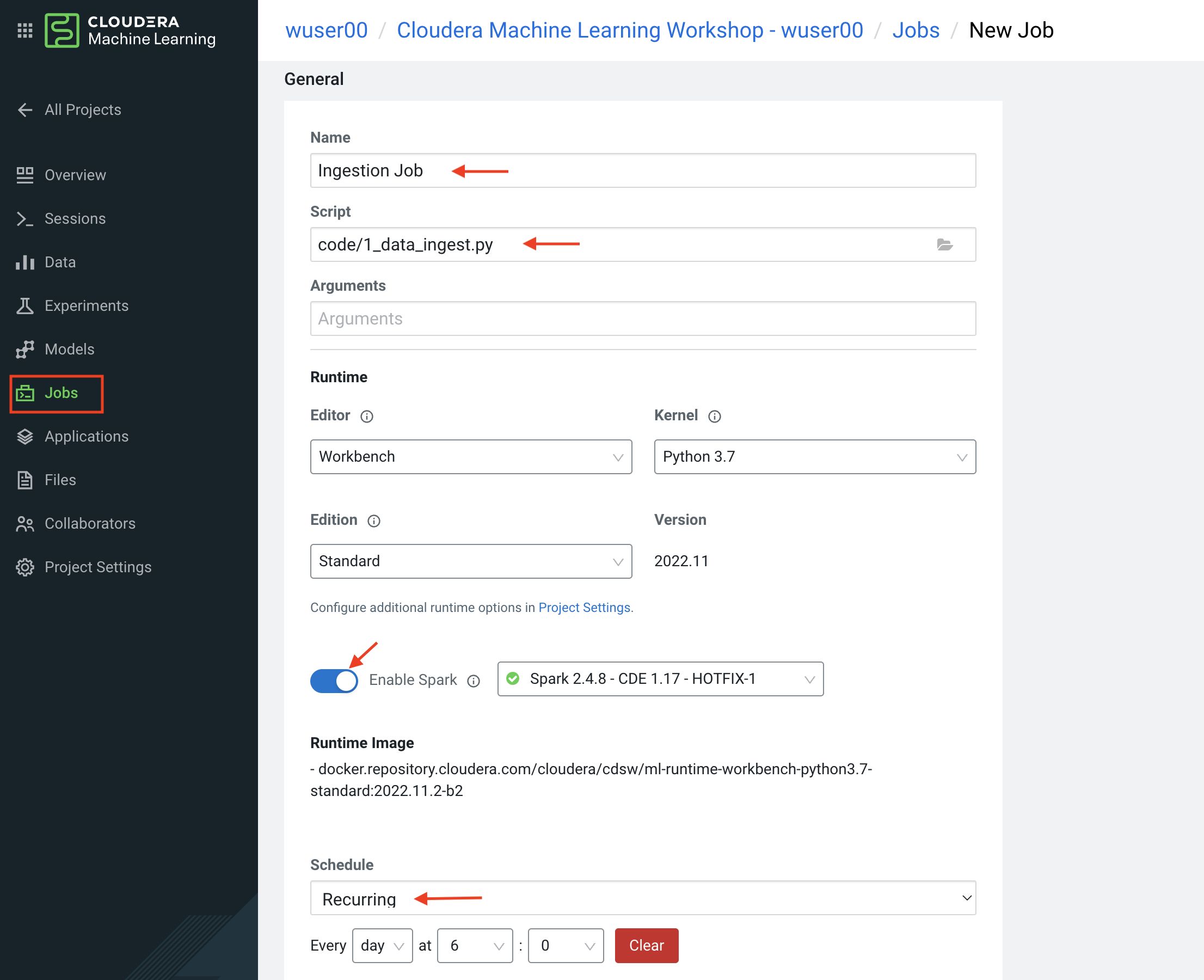
Task: Click the folder icon in Script field
Action: (x=944, y=244)
